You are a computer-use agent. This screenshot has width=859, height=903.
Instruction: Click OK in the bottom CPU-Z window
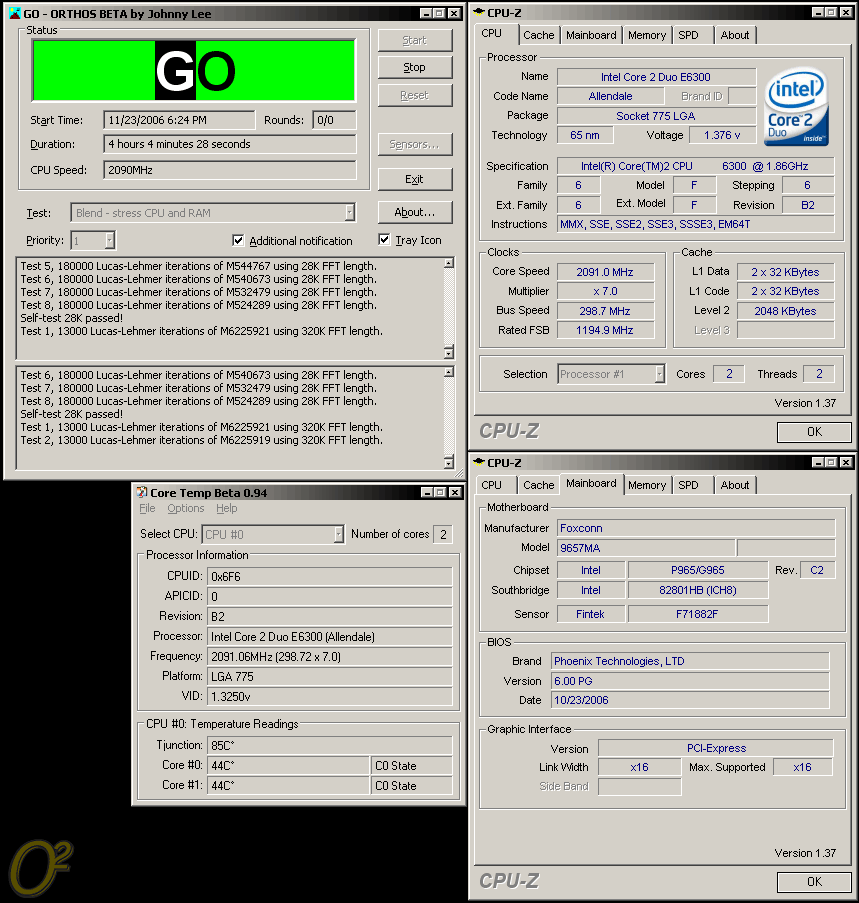point(814,882)
